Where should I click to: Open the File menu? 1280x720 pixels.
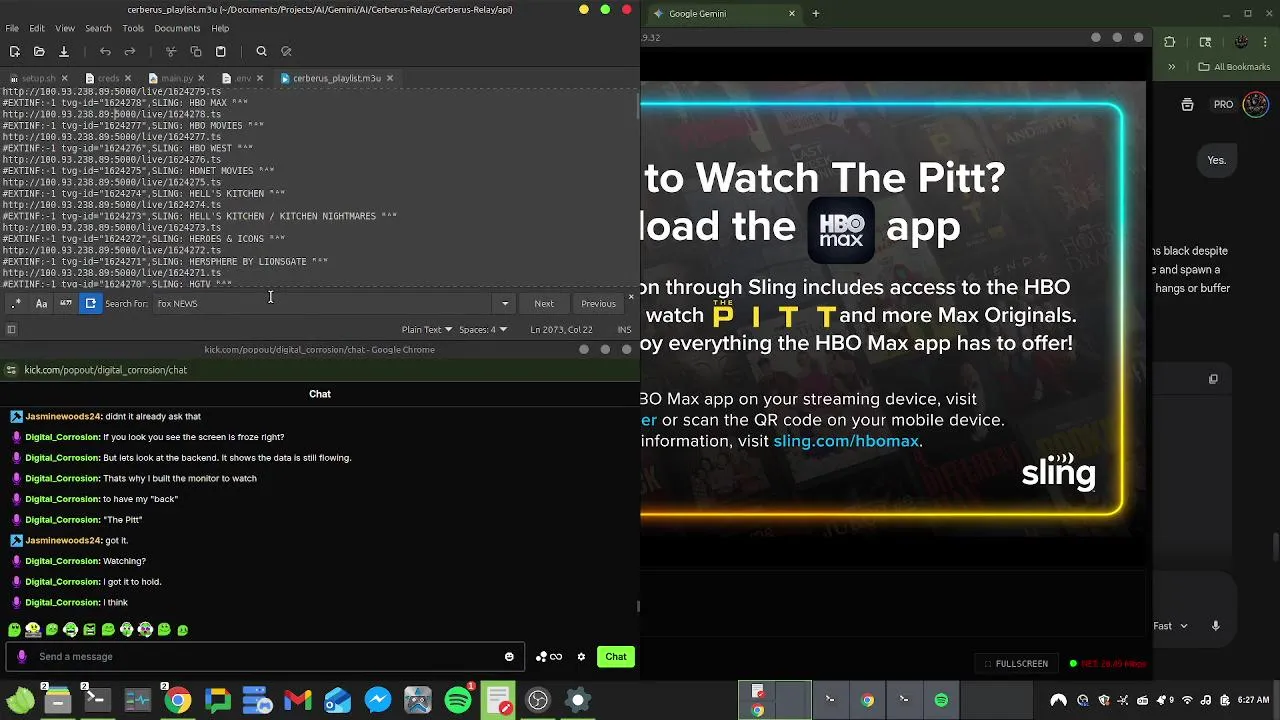(12, 28)
